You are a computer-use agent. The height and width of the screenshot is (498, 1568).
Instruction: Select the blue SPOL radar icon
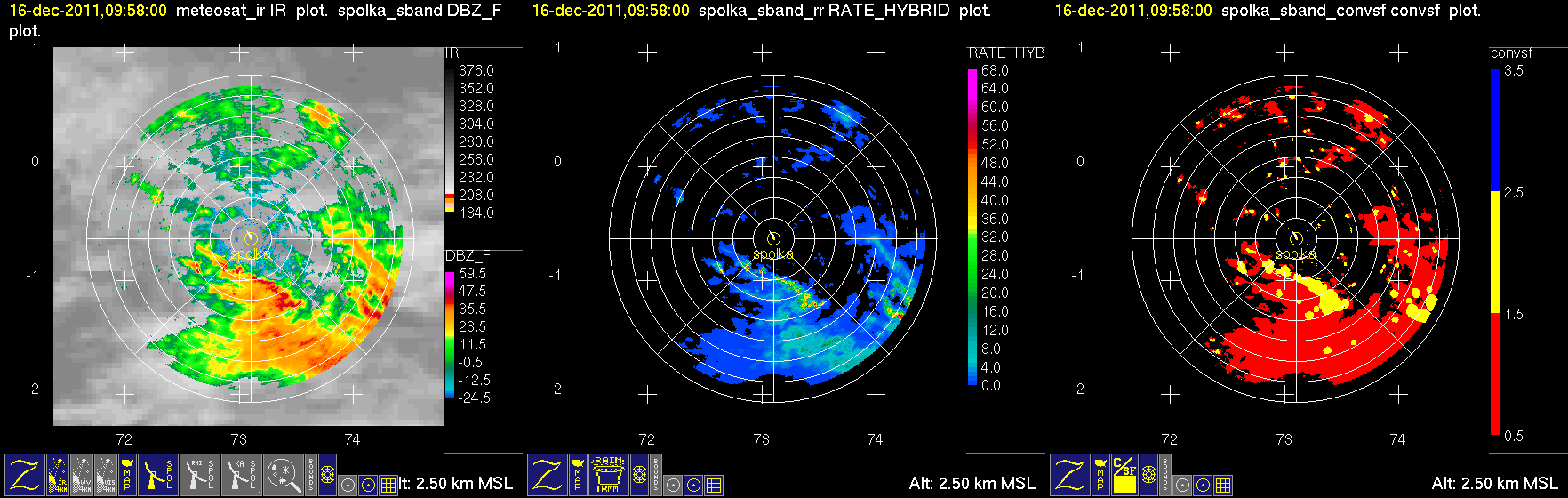pos(157,475)
